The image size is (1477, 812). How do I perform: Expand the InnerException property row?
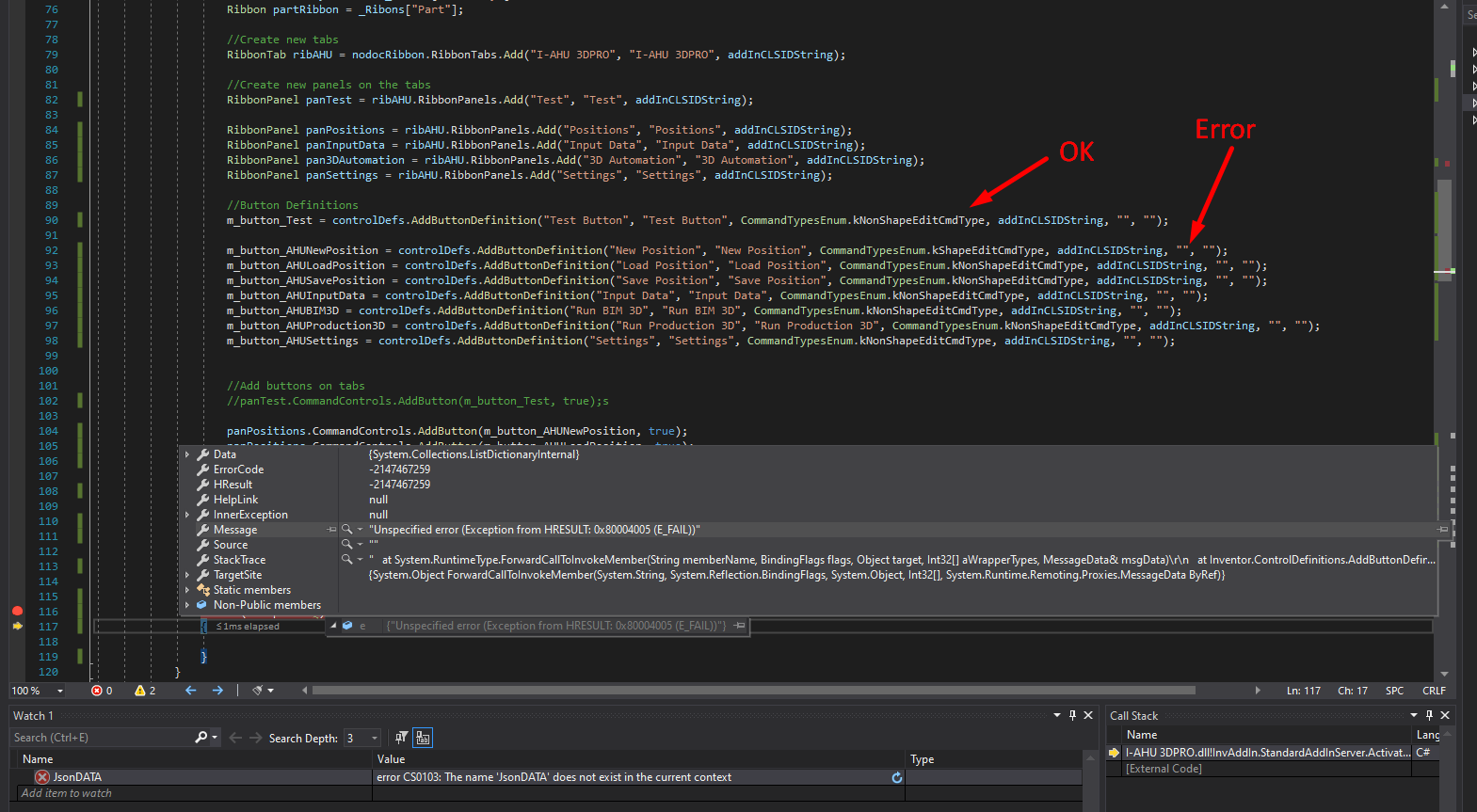pyautogui.click(x=187, y=515)
